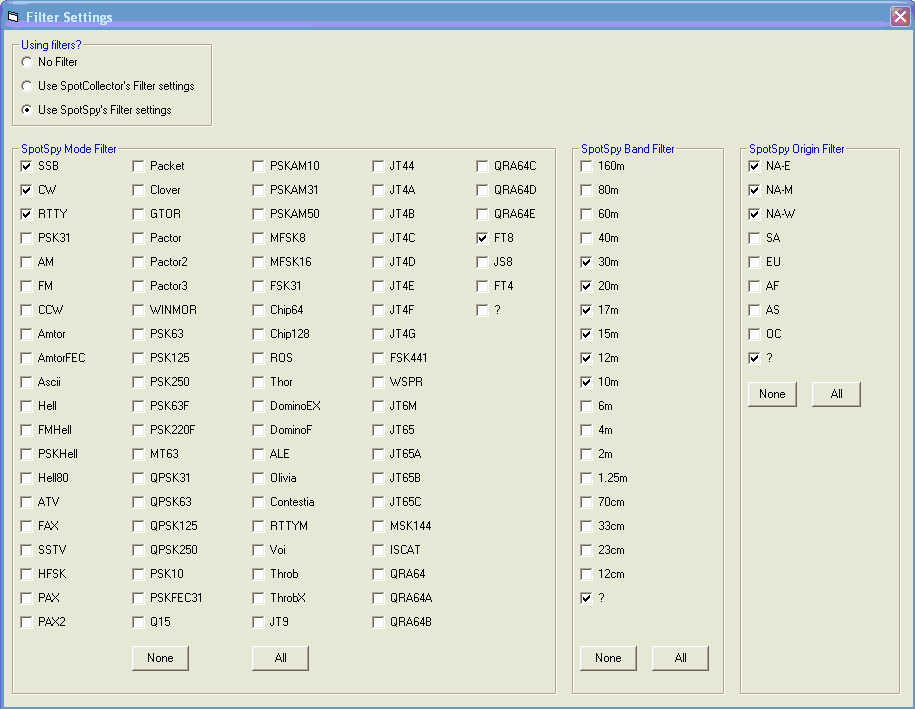Disable the RTTY mode filter
This screenshot has width=915, height=709.
click(26, 214)
